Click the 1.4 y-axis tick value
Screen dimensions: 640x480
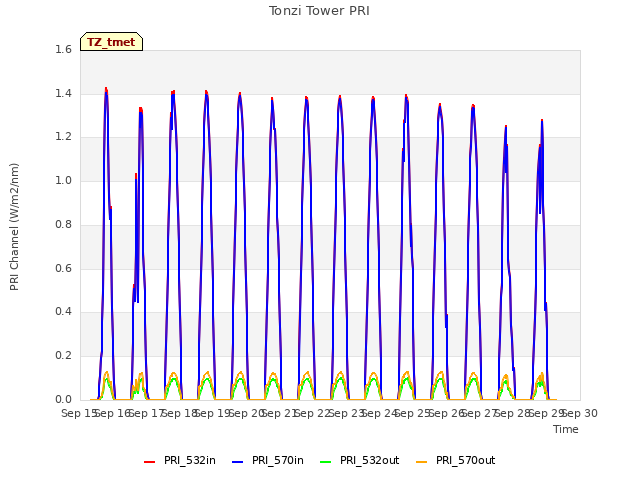pos(63,93)
